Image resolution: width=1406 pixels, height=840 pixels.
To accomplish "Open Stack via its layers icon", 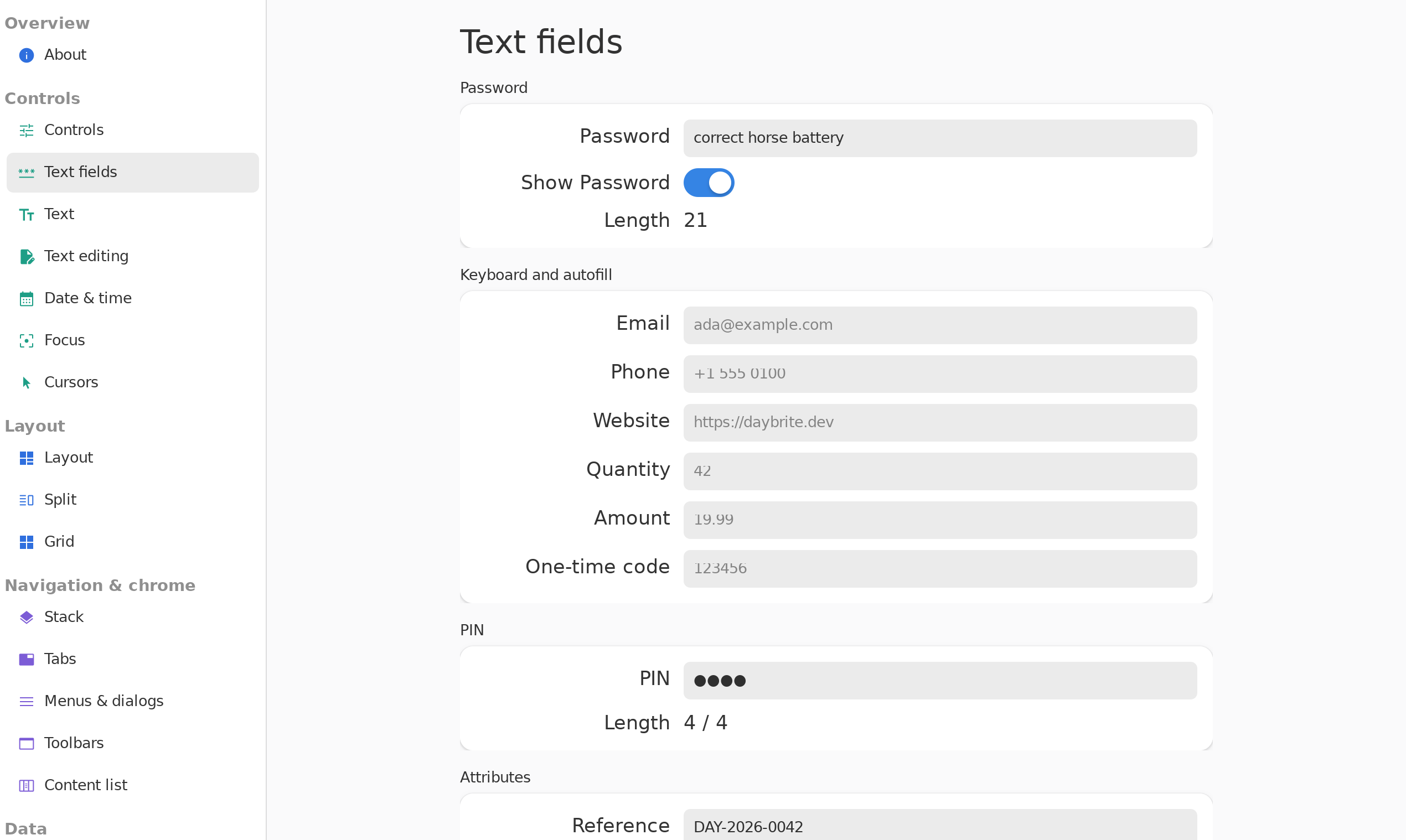I will (x=27, y=617).
